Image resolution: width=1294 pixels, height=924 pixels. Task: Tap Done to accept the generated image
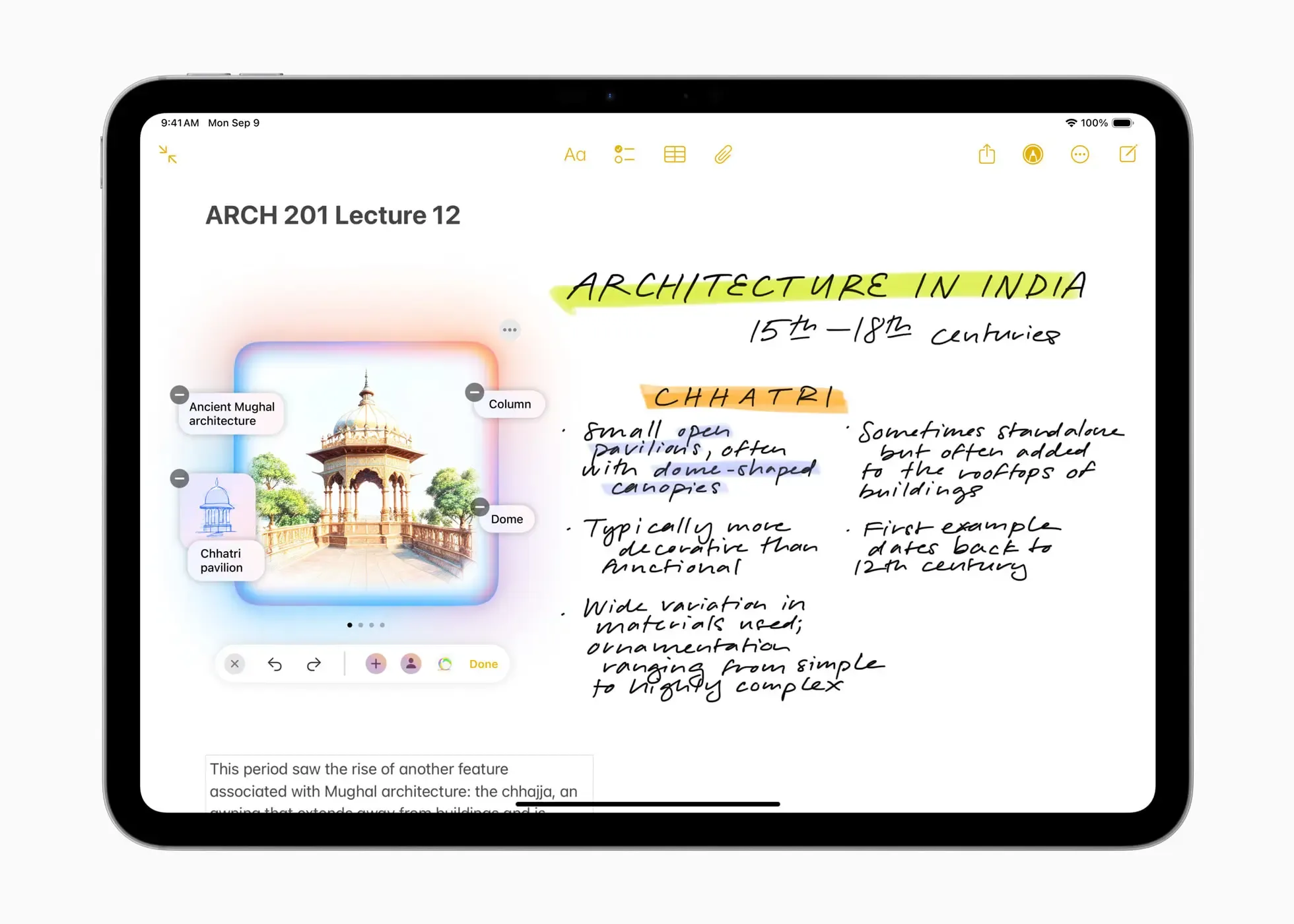(483, 663)
